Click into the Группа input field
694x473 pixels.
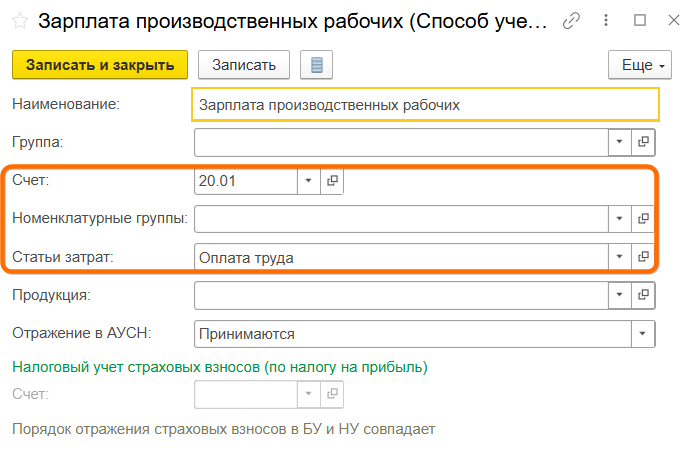pos(401,142)
